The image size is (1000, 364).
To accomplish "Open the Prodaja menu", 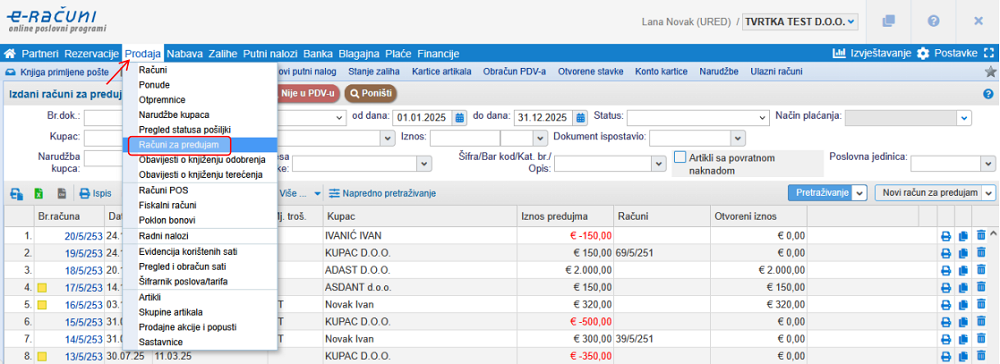I will tap(143, 54).
